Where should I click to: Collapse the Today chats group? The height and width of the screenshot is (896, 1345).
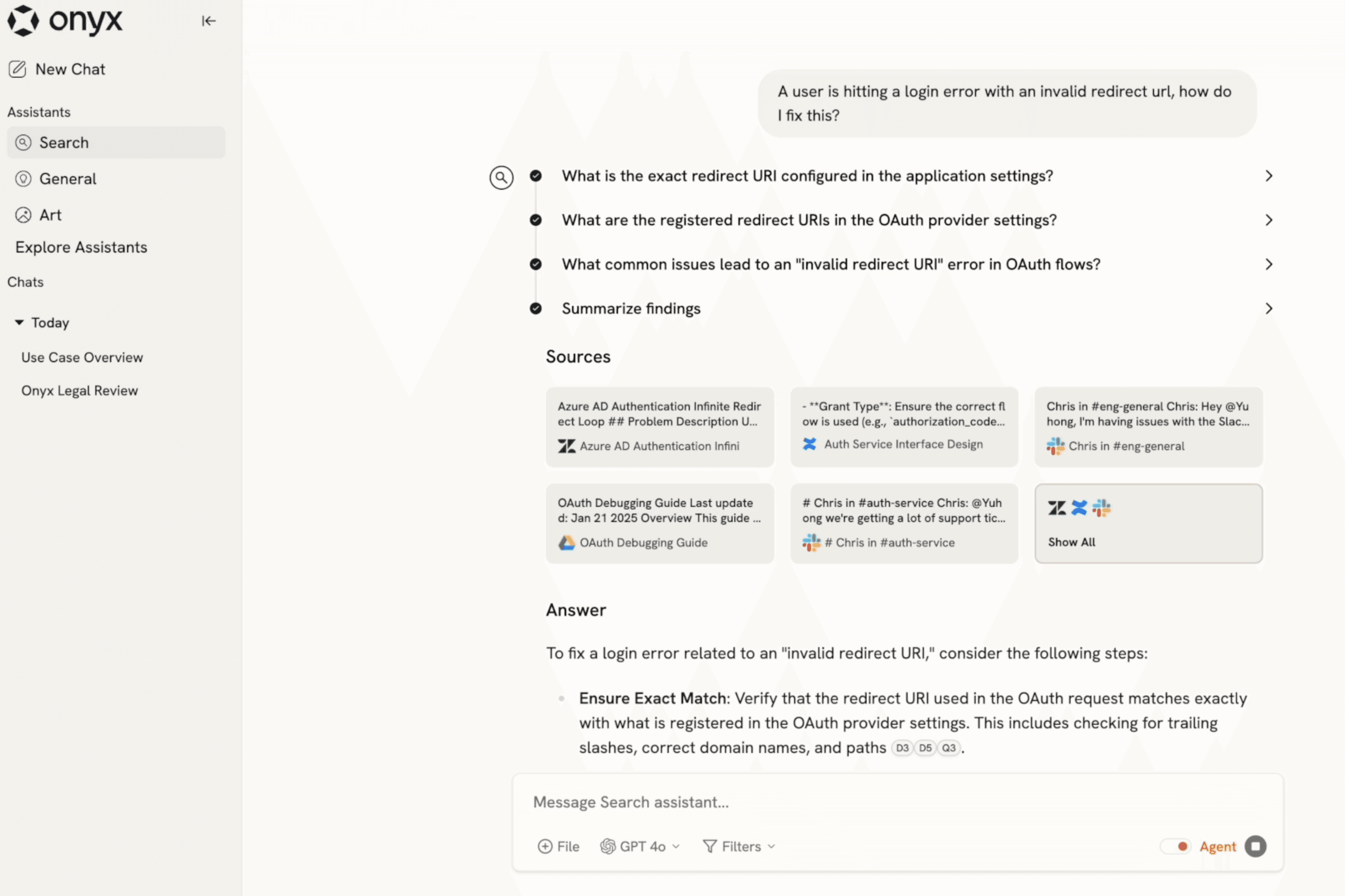(19, 323)
